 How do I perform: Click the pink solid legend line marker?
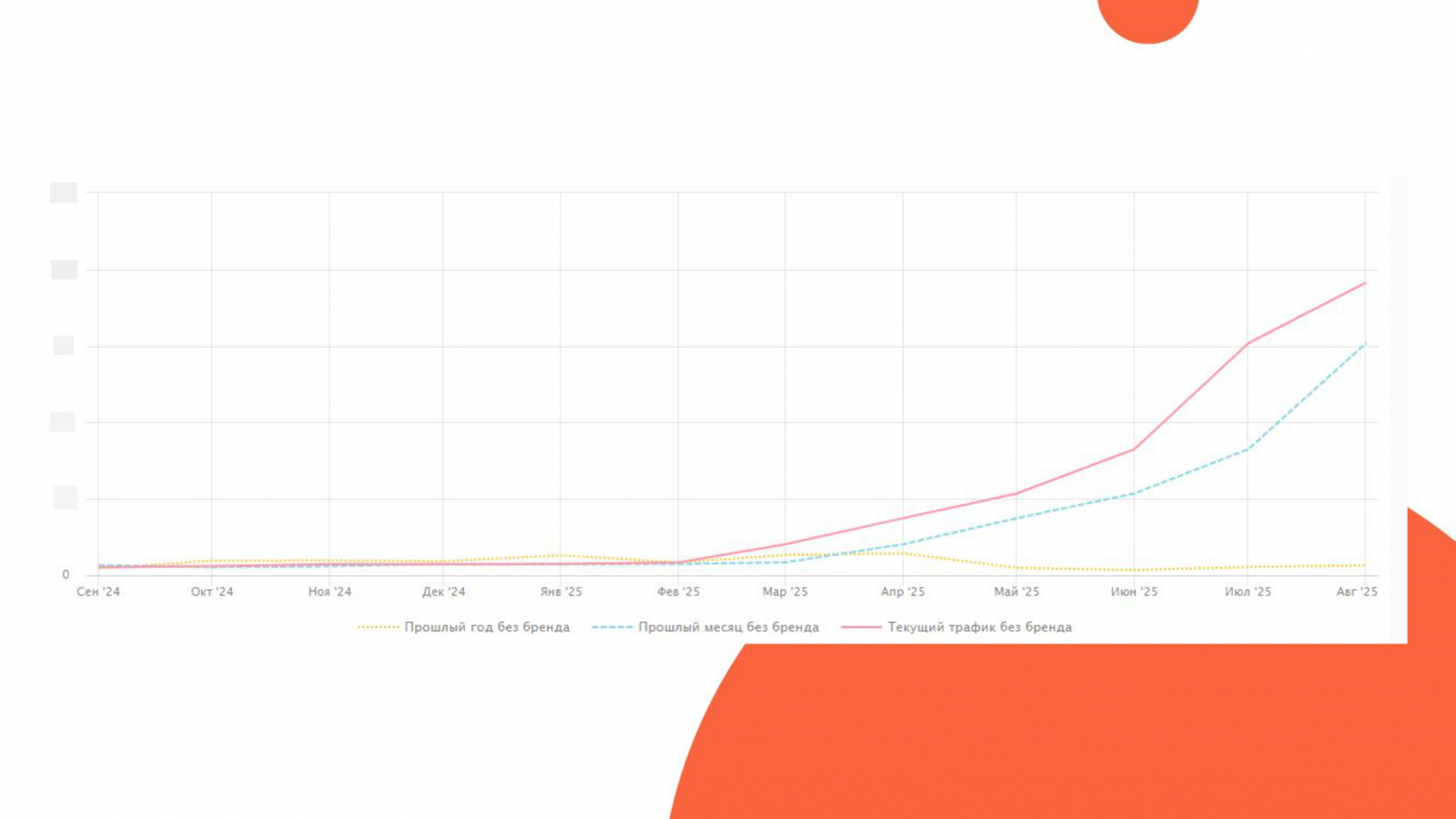(862, 627)
